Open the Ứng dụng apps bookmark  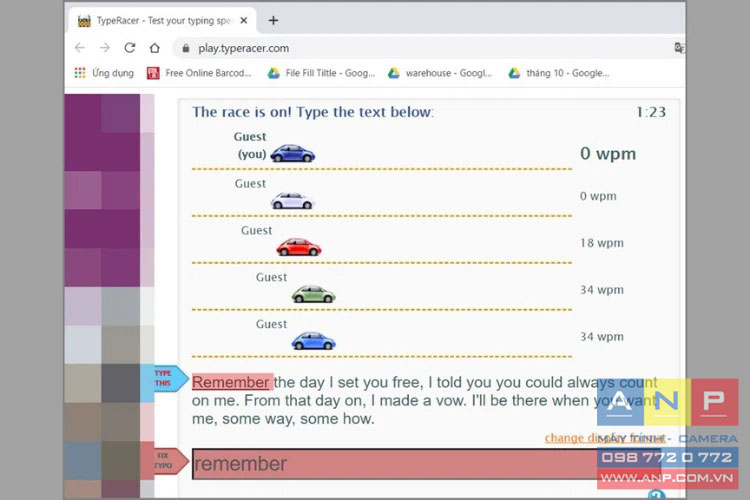(104, 73)
